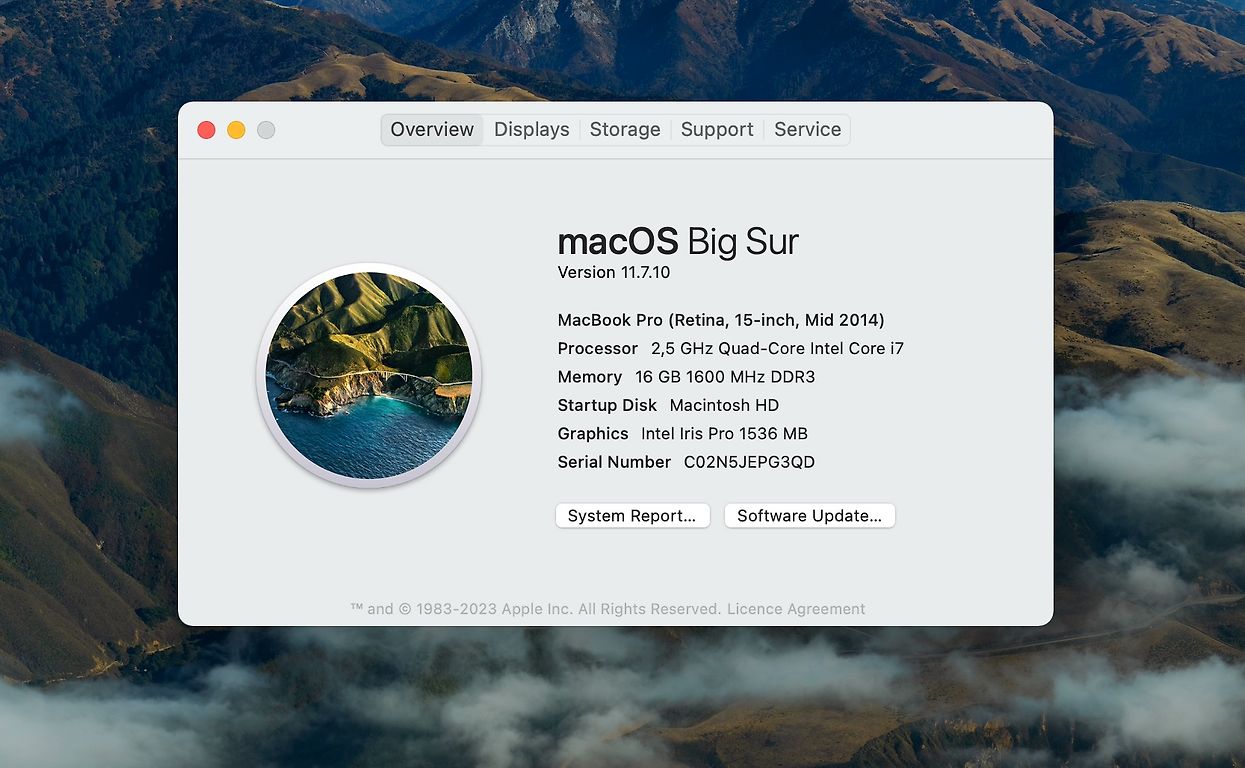Close the About This Mac window
Viewport: 1245px width, 768px height.
(x=207, y=130)
